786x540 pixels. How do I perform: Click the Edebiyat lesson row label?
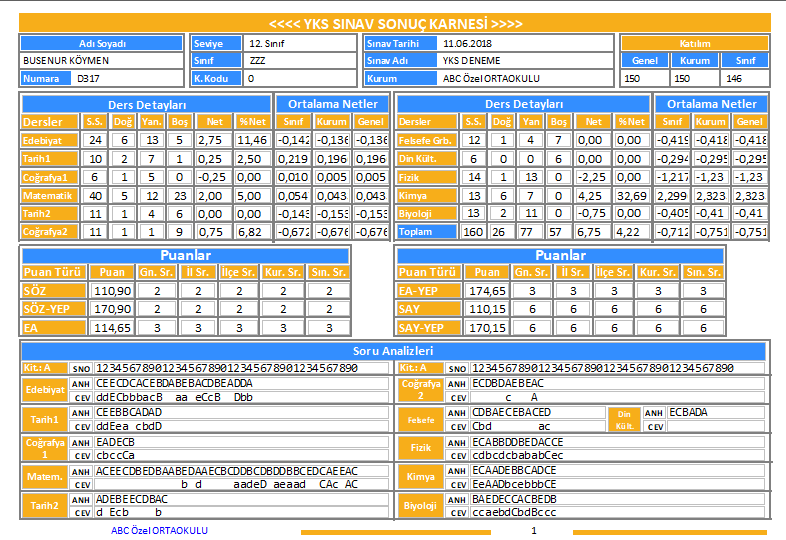(50, 140)
